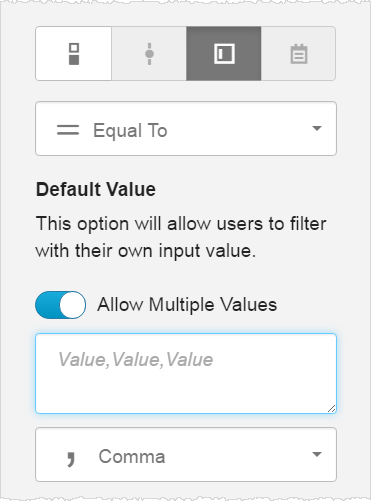This screenshot has height=502, width=372.
Task: Click the filter description paragraph text
Action: 181,237
